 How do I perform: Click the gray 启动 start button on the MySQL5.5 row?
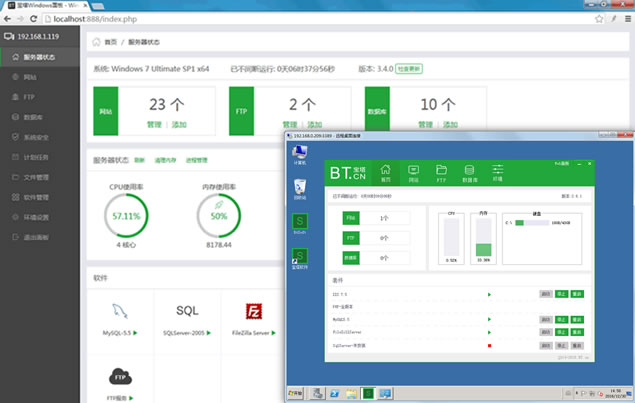coord(546,320)
